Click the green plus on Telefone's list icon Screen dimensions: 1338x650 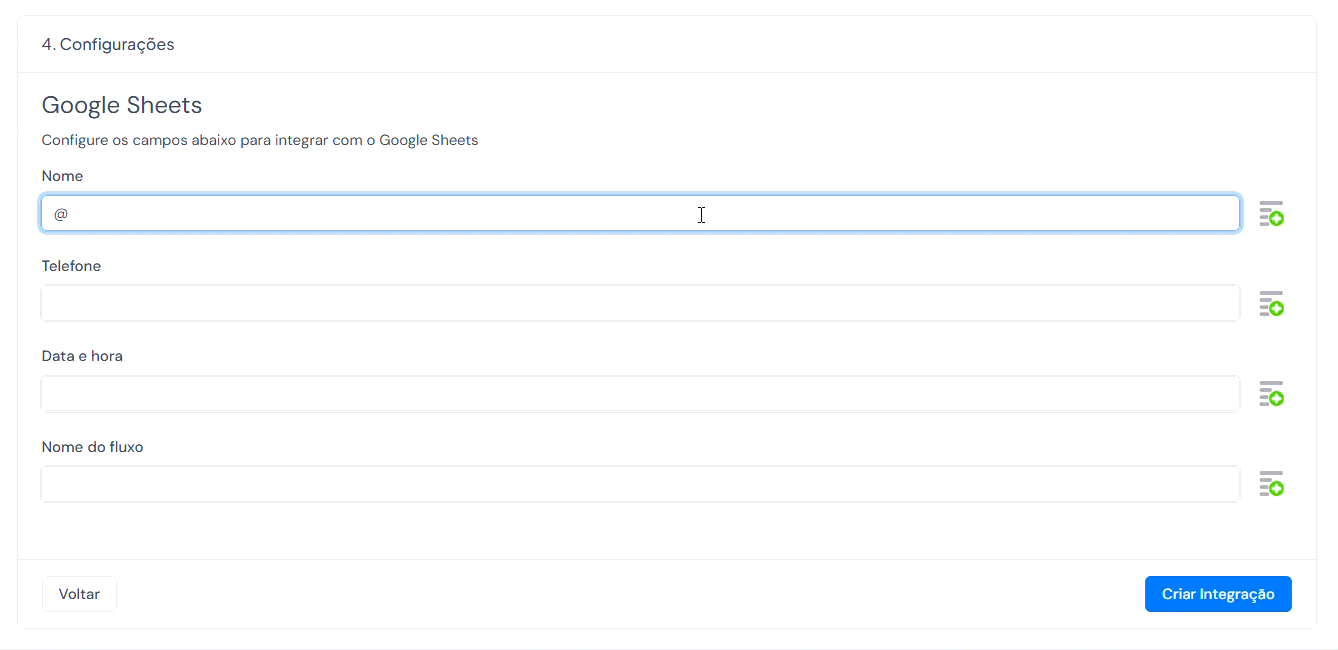click(x=1277, y=309)
